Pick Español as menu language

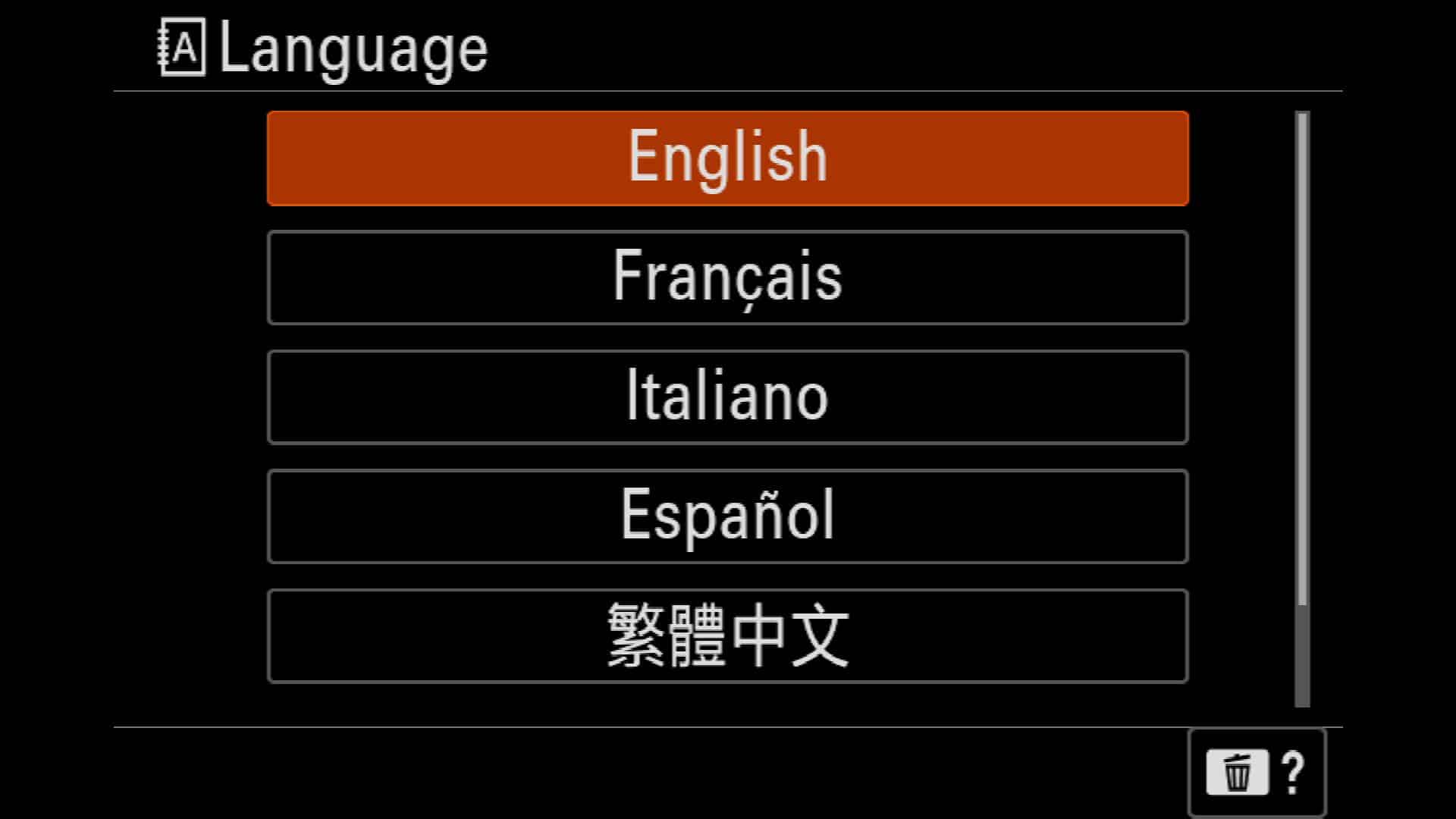[727, 516]
